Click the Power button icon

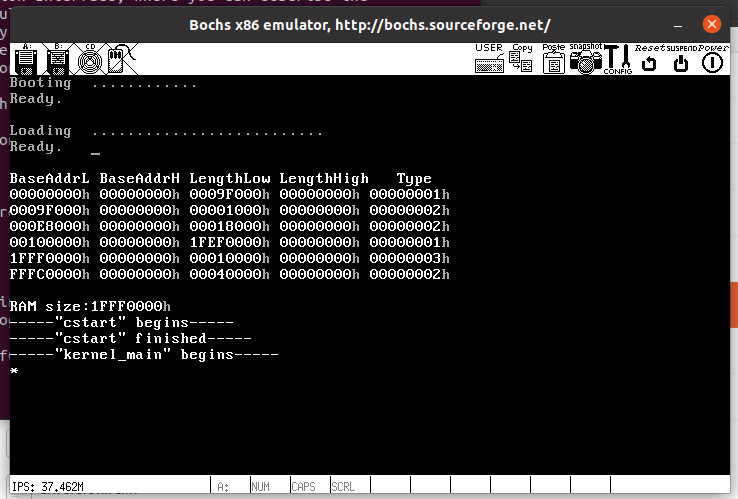pos(713,58)
